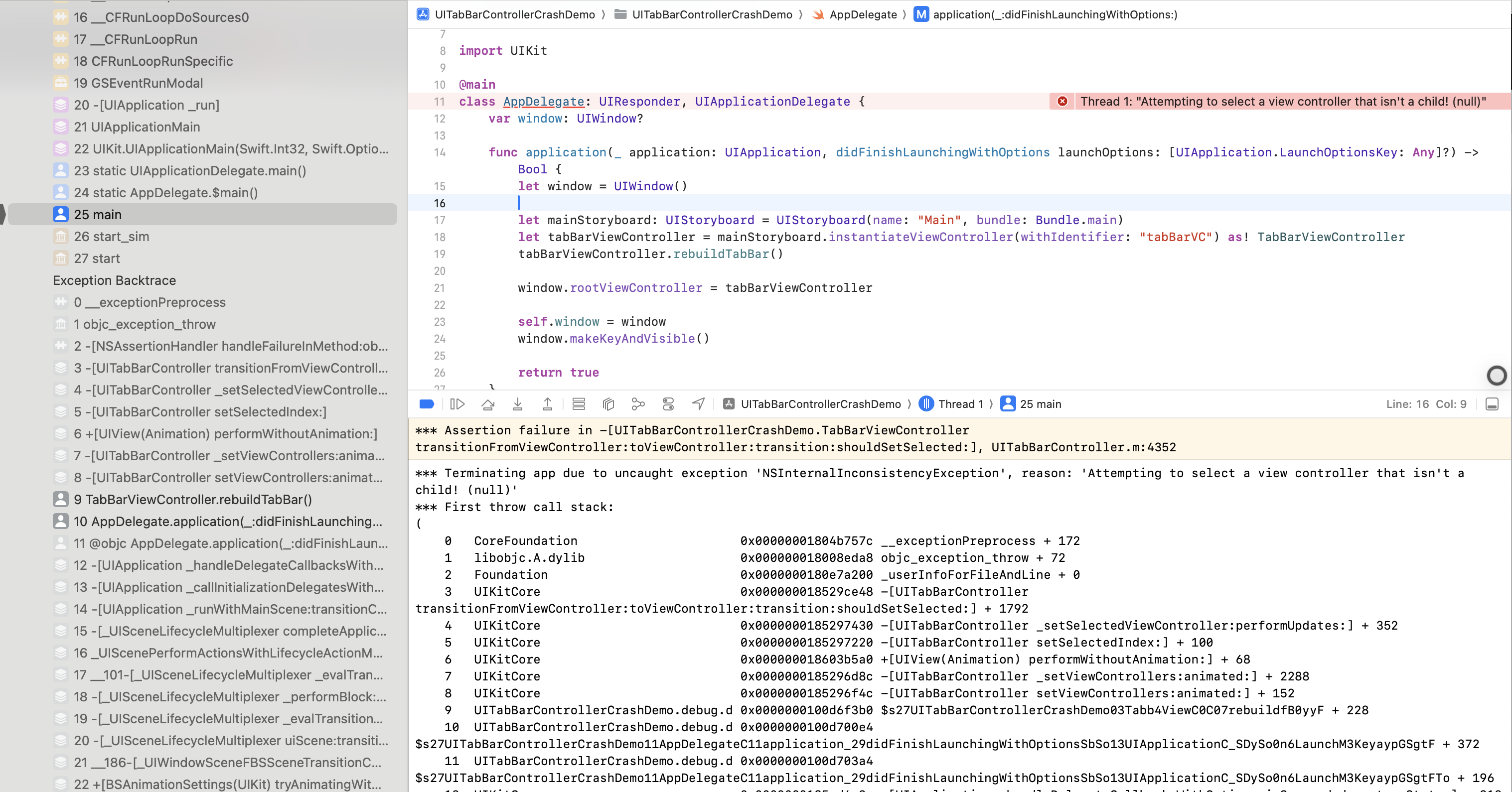Select stack frame 25 main
1512x792 pixels.
click(x=98, y=214)
